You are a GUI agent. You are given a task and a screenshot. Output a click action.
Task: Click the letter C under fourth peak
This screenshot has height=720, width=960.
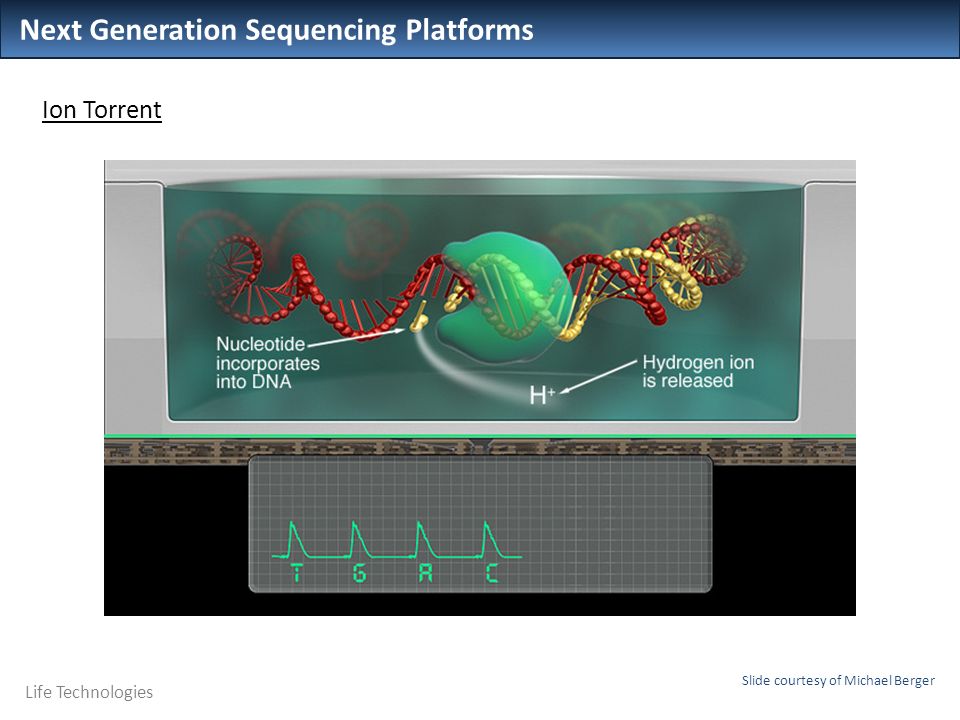coord(492,574)
